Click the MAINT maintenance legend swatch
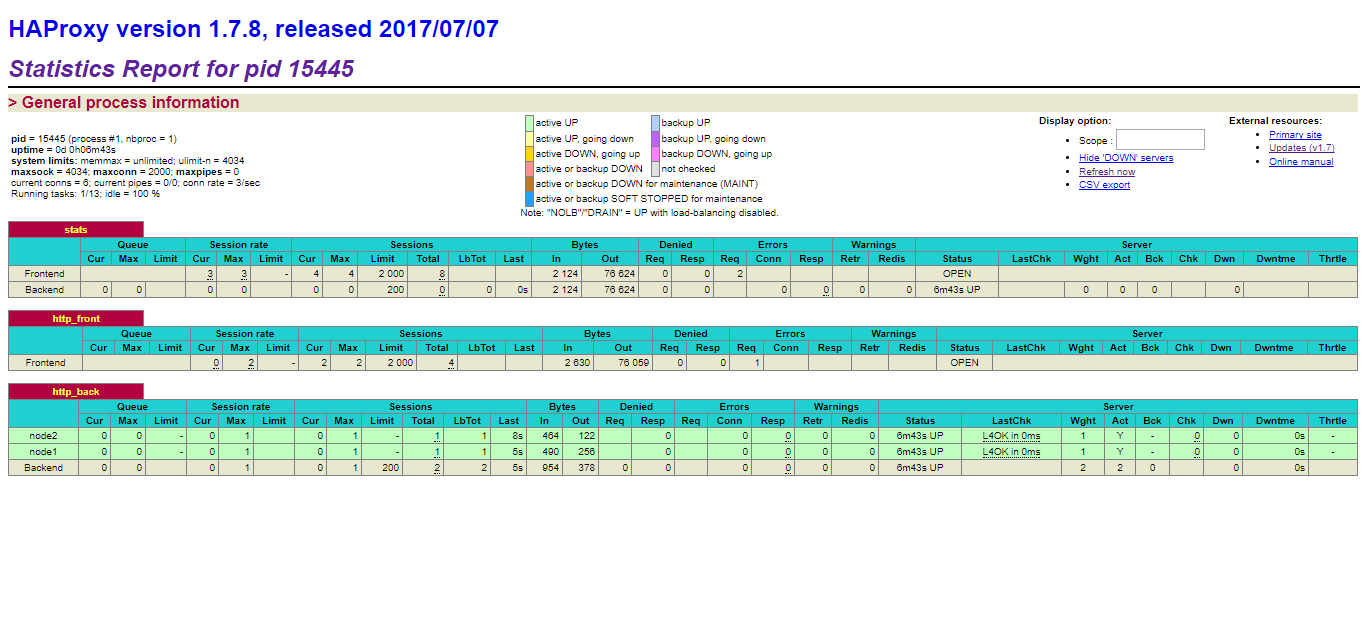 [529, 184]
